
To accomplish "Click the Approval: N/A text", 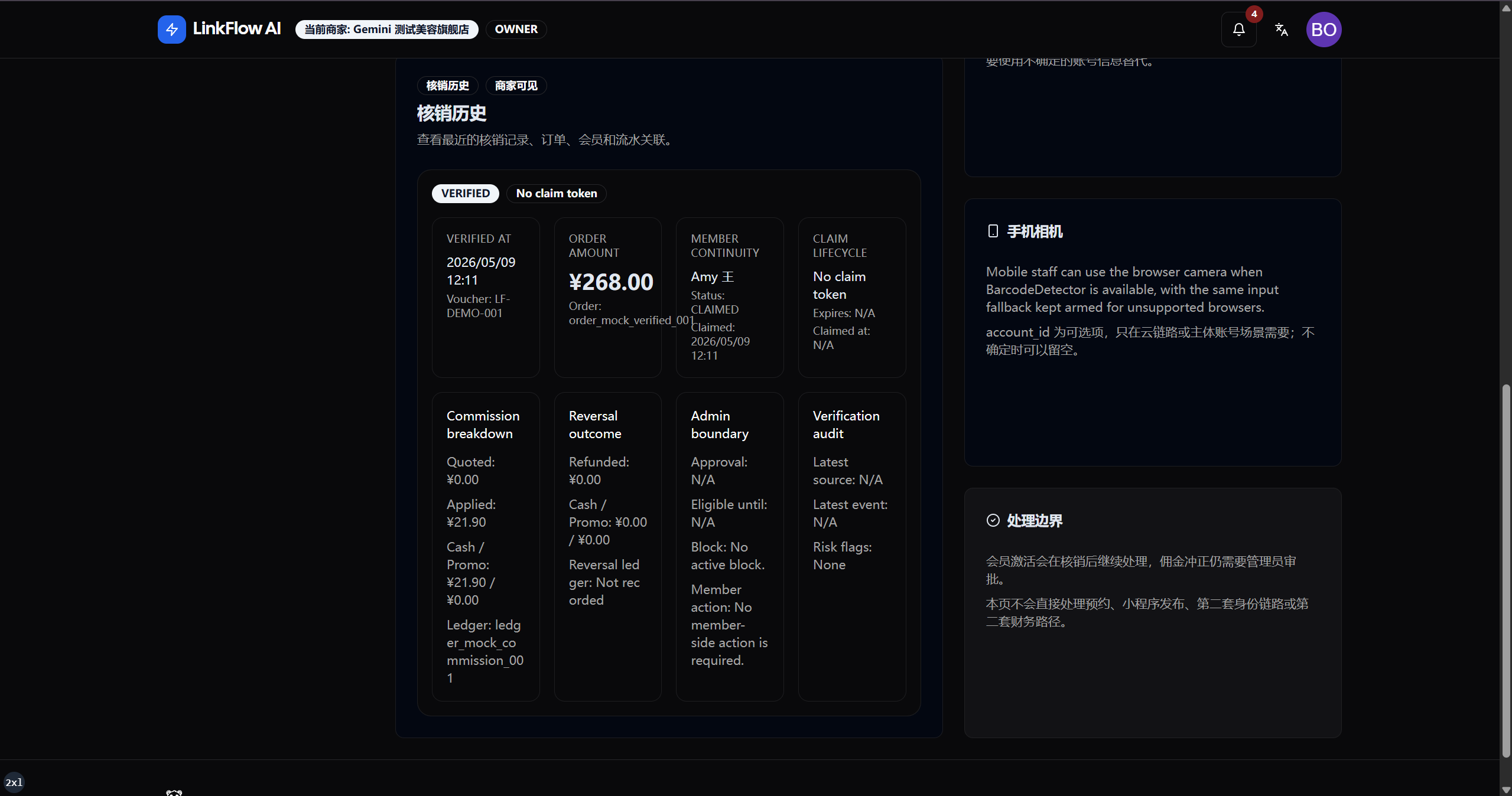I will pyautogui.click(x=719, y=471).
